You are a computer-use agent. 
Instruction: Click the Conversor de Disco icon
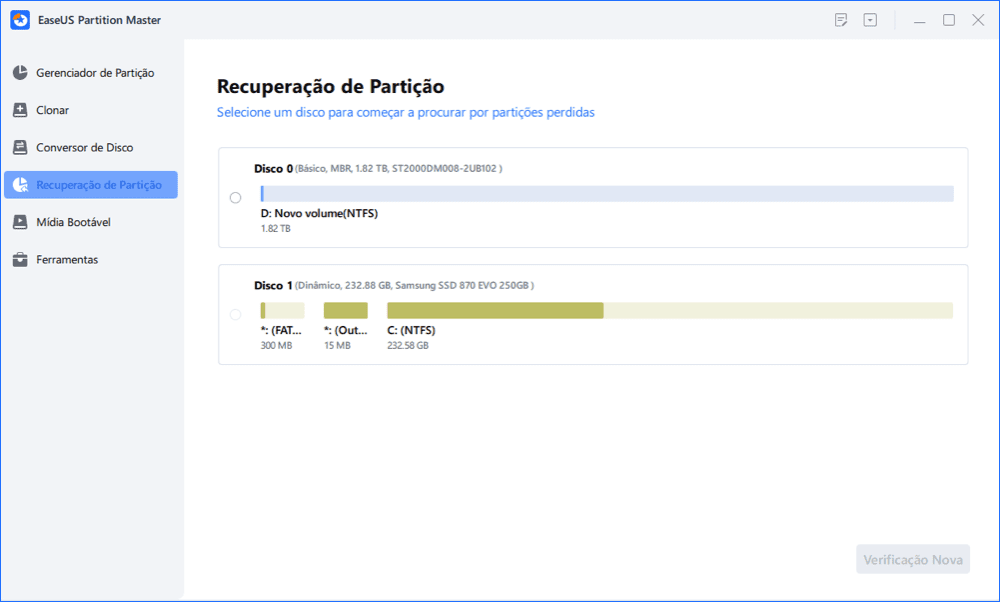pos(20,147)
